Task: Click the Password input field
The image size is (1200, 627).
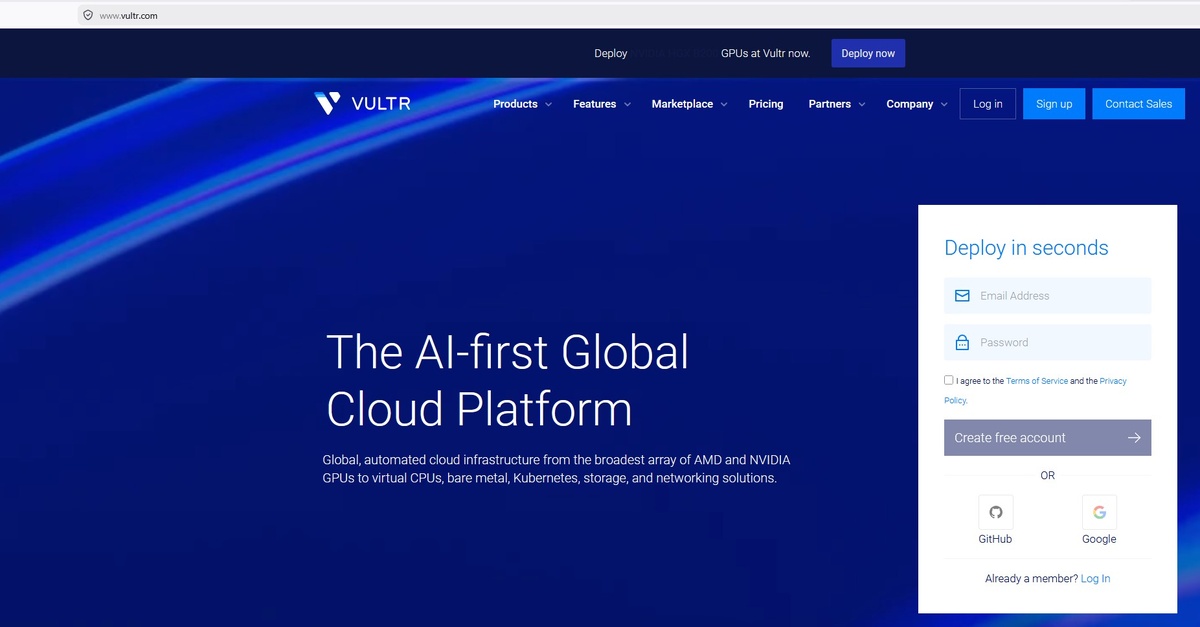Action: [1047, 343]
